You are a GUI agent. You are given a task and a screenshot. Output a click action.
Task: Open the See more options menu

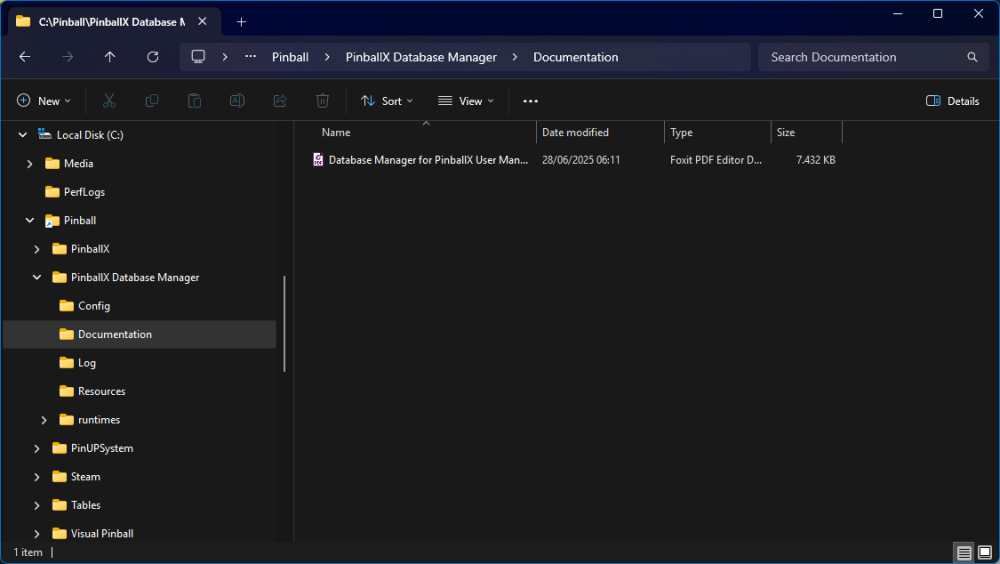point(531,101)
